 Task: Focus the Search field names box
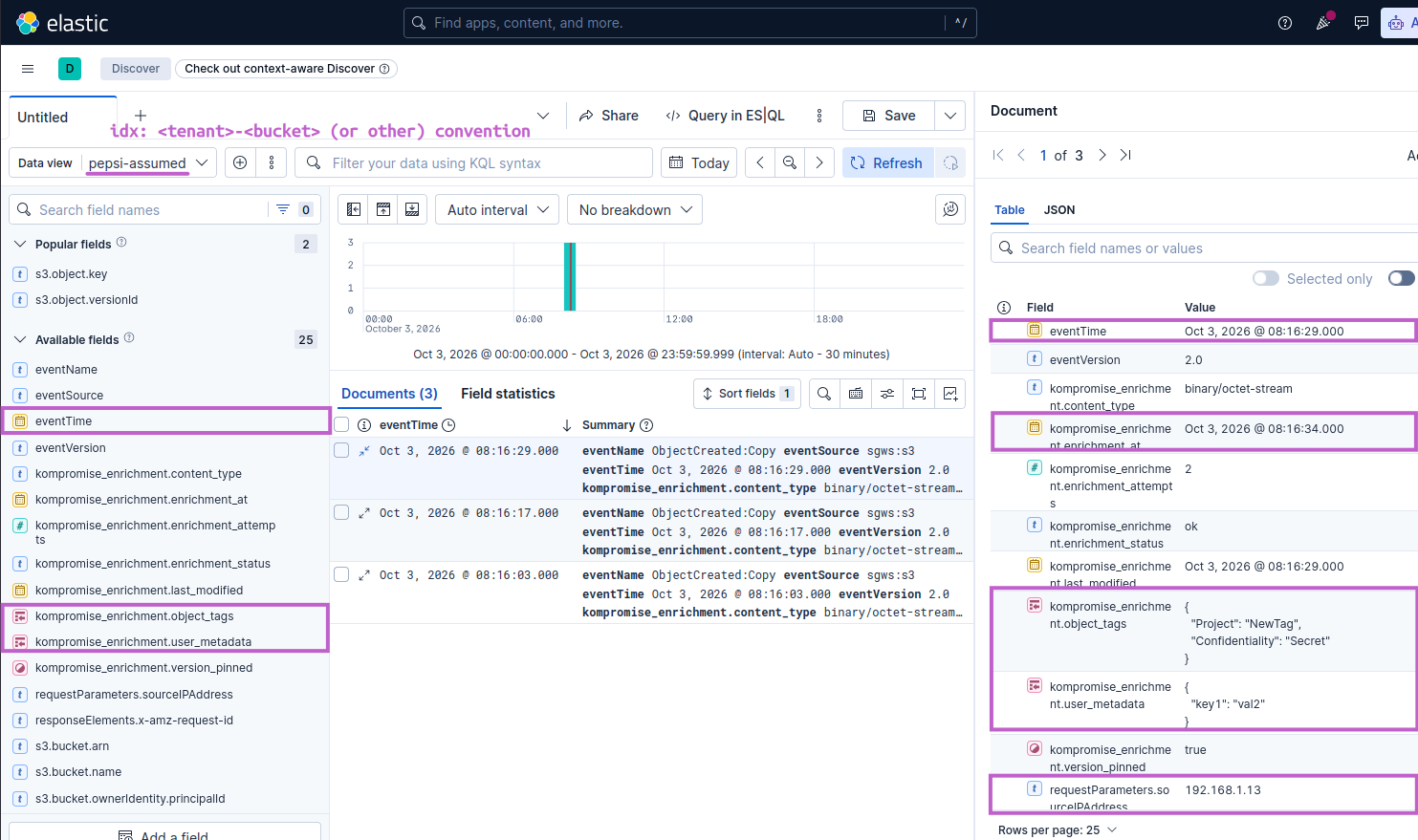[x=139, y=209]
